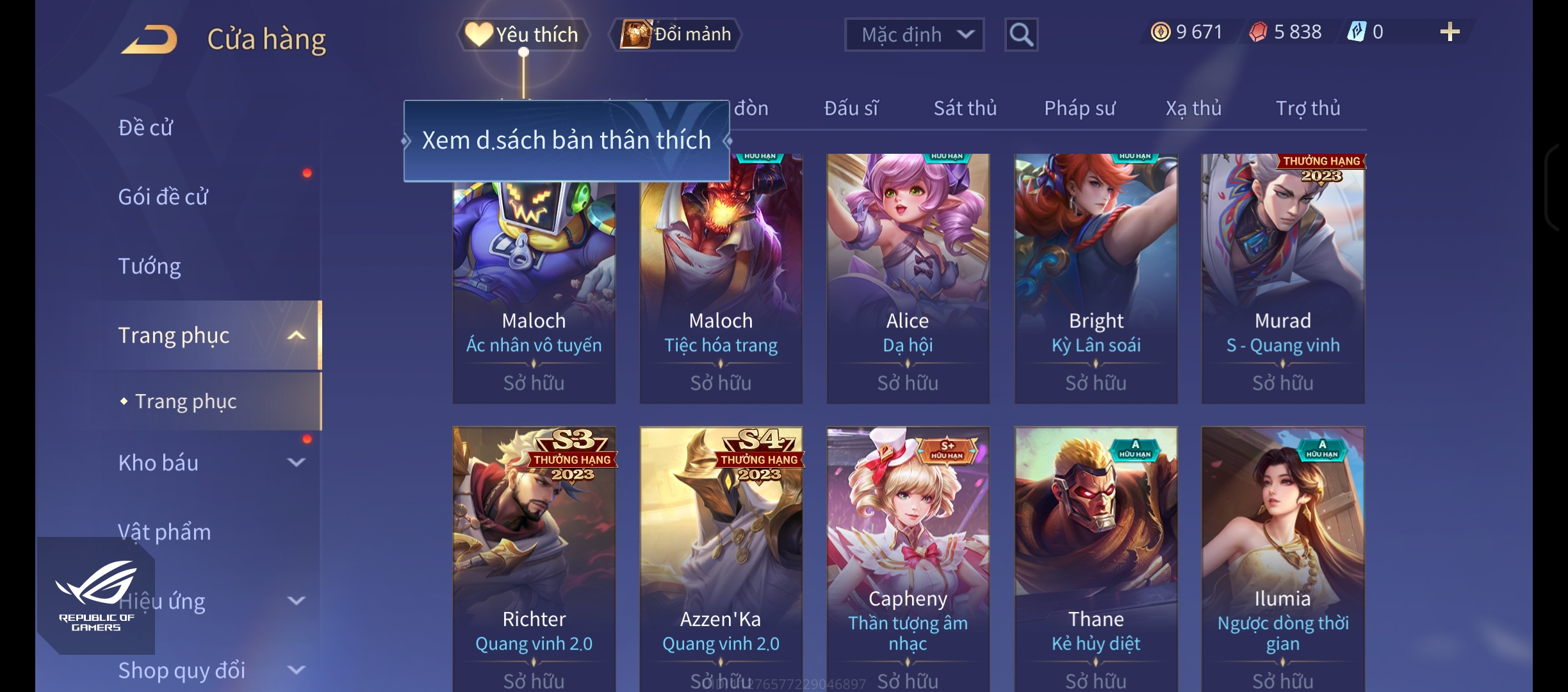Open the Gói đề cử section
Viewport: 1568px width, 692px height.
[163, 197]
